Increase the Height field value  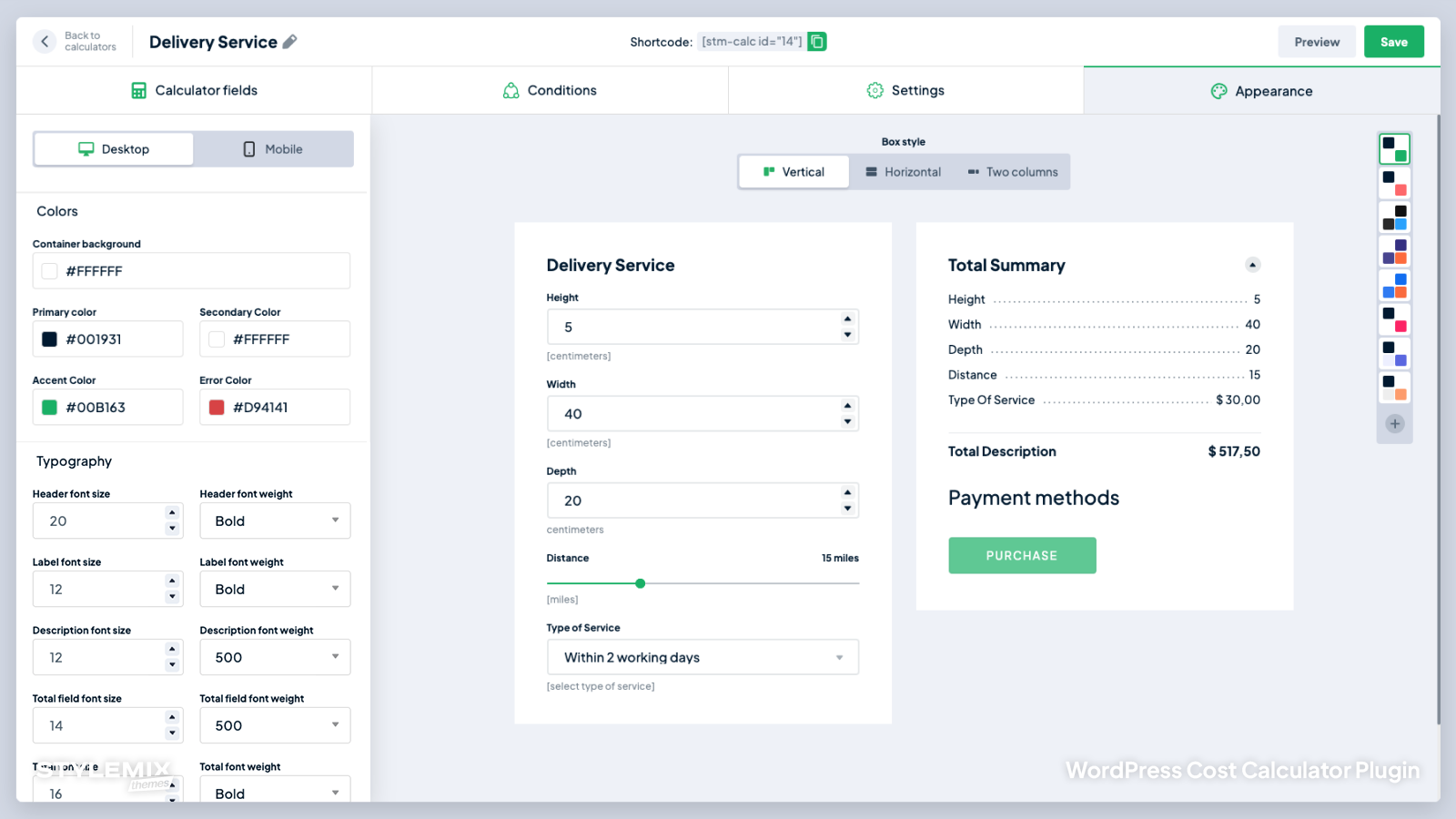point(847,318)
